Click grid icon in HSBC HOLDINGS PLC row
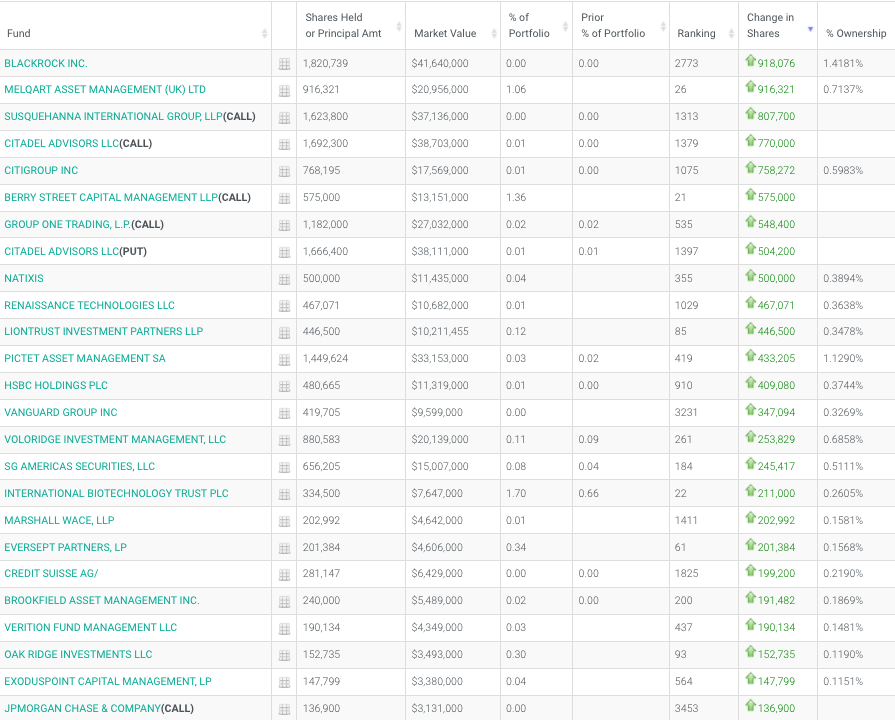This screenshot has height=720, width=895. click(284, 387)
